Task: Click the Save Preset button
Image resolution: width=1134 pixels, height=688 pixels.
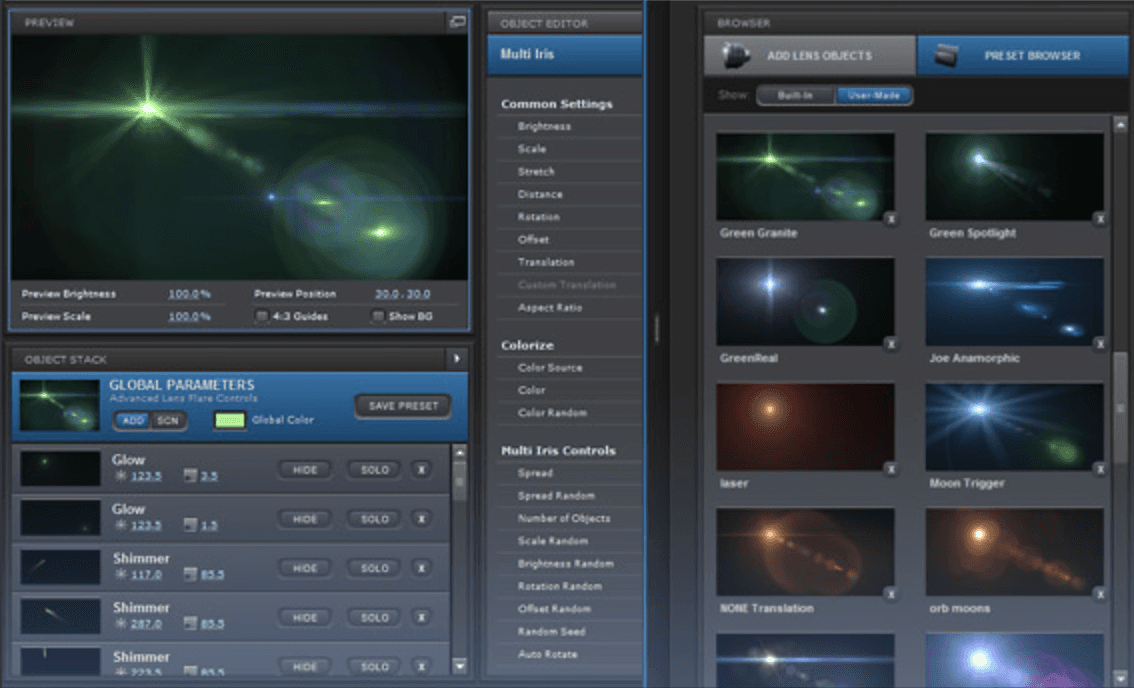Action: 403,406
